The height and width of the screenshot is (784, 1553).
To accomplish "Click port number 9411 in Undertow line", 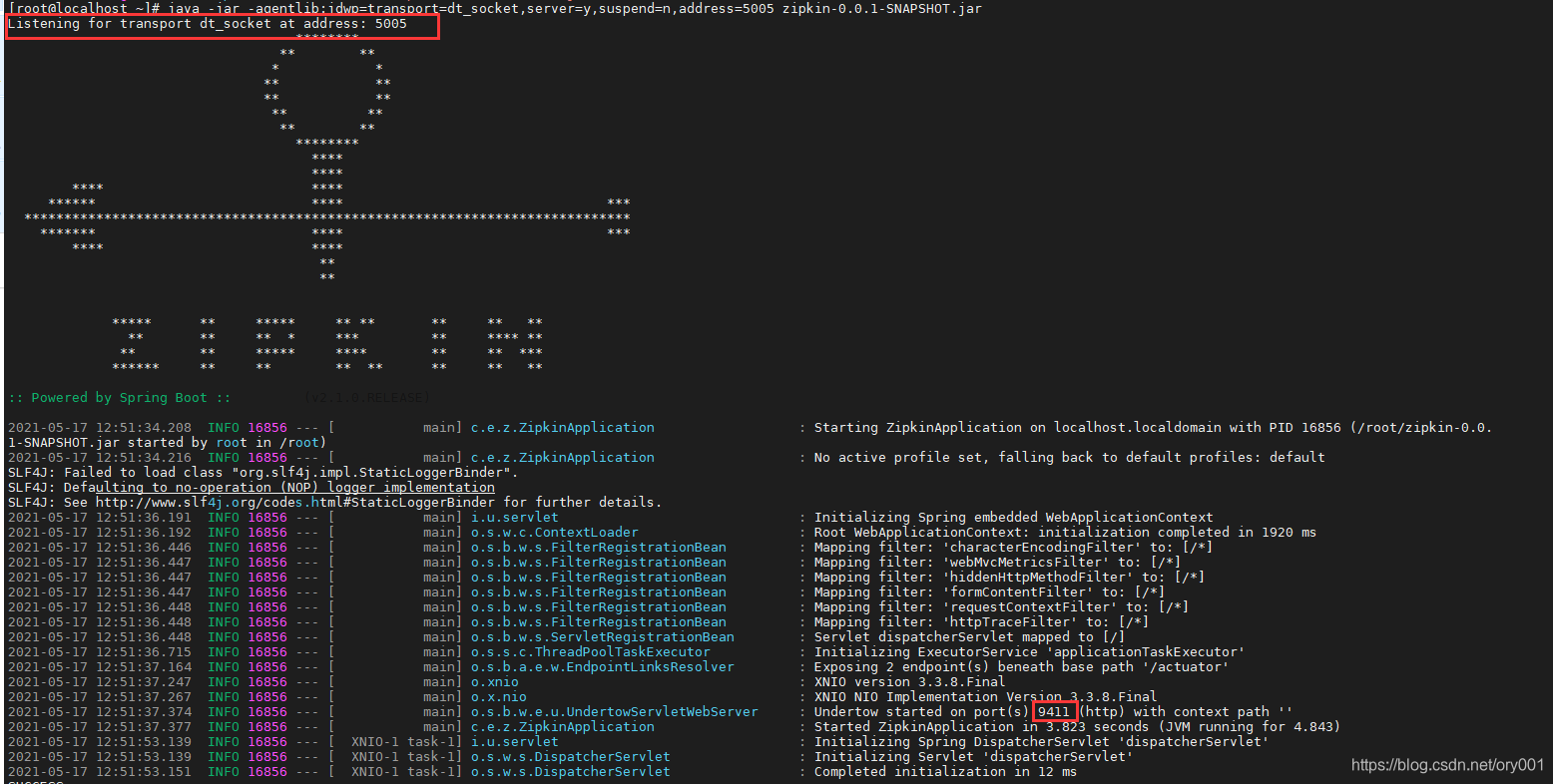I will coord(1054,711).
